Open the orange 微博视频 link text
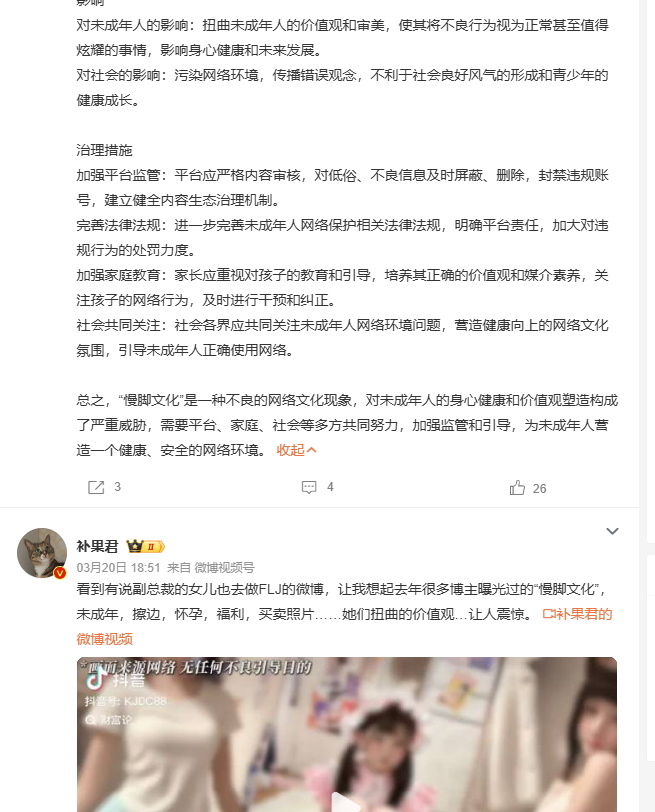The height and width of the screenshot is (812, 655). (x=105, y=639)
